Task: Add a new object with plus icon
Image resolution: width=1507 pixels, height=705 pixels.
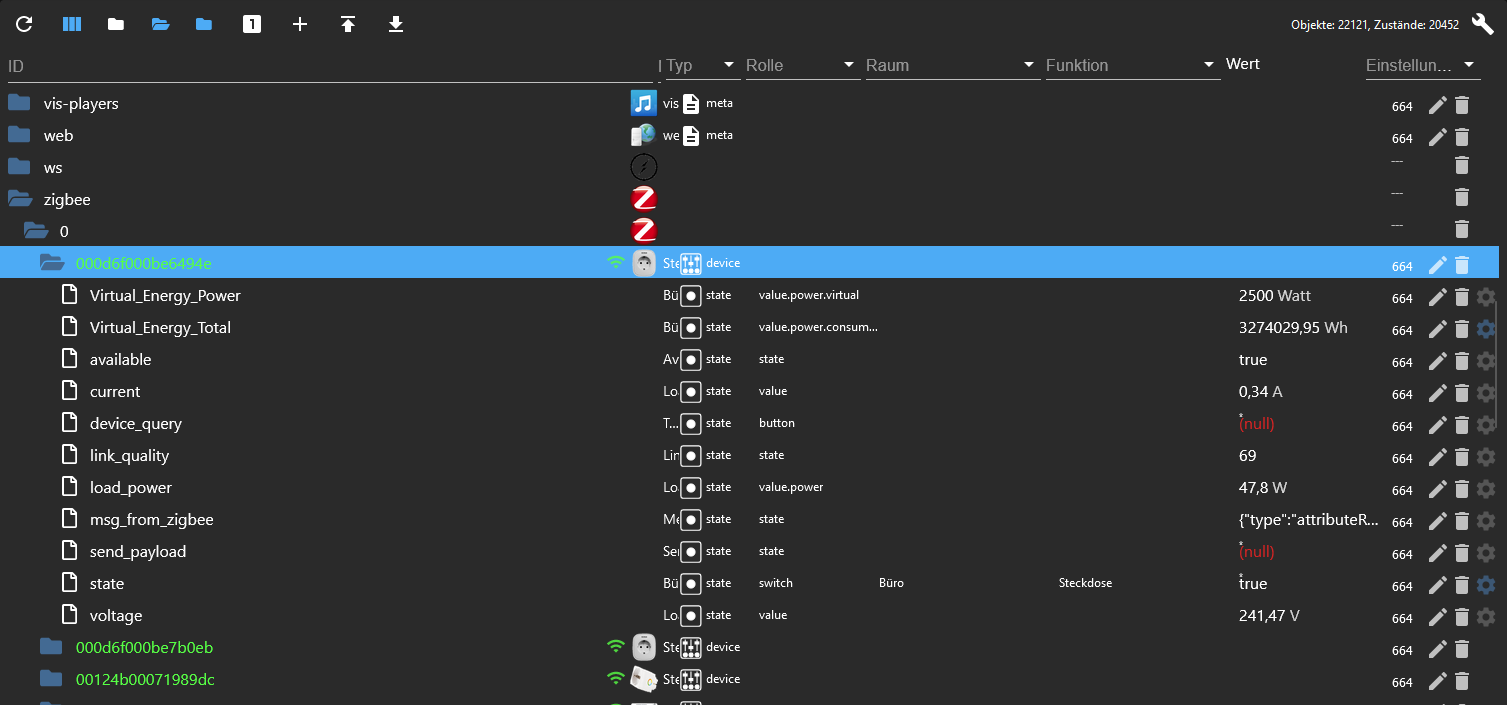Action: (300, 24)
